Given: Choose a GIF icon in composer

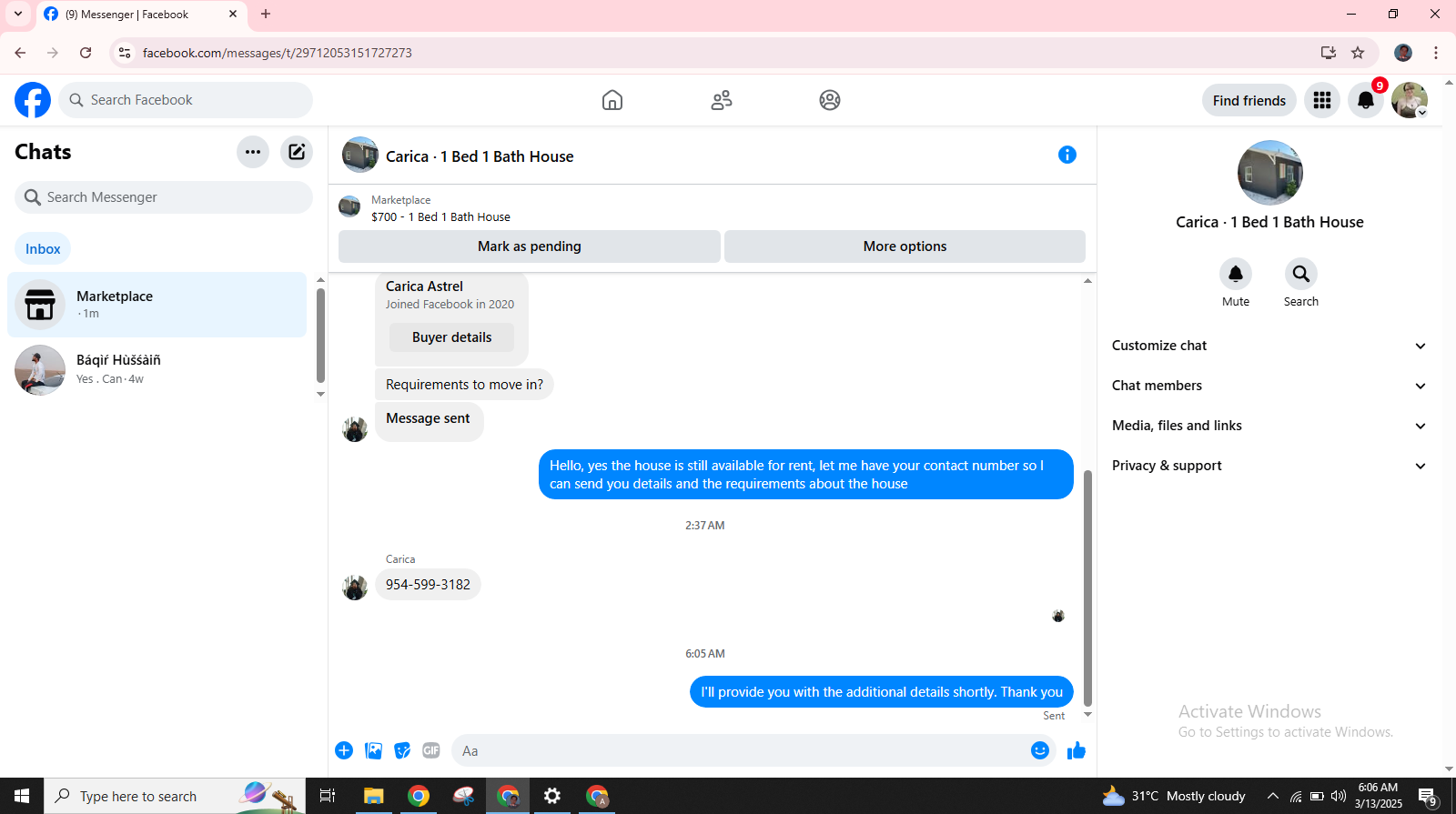Looking at the screenshot, I should click(431, 750).
